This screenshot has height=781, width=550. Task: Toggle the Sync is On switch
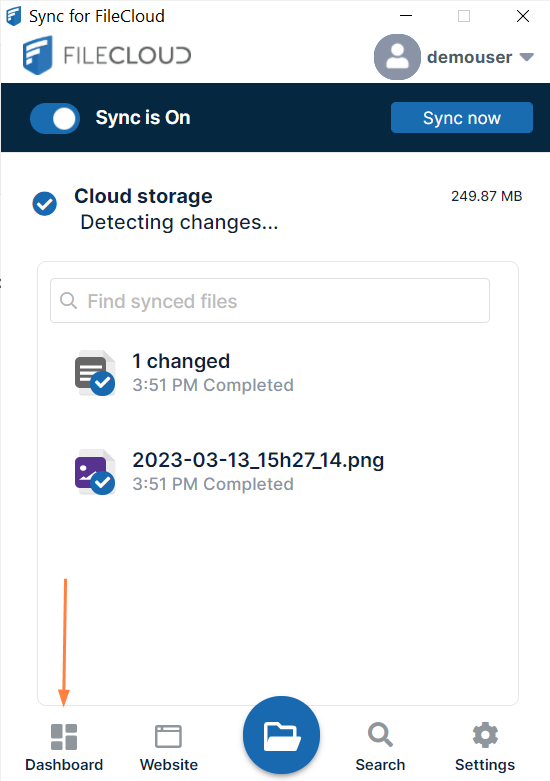[x=55, y=119]
